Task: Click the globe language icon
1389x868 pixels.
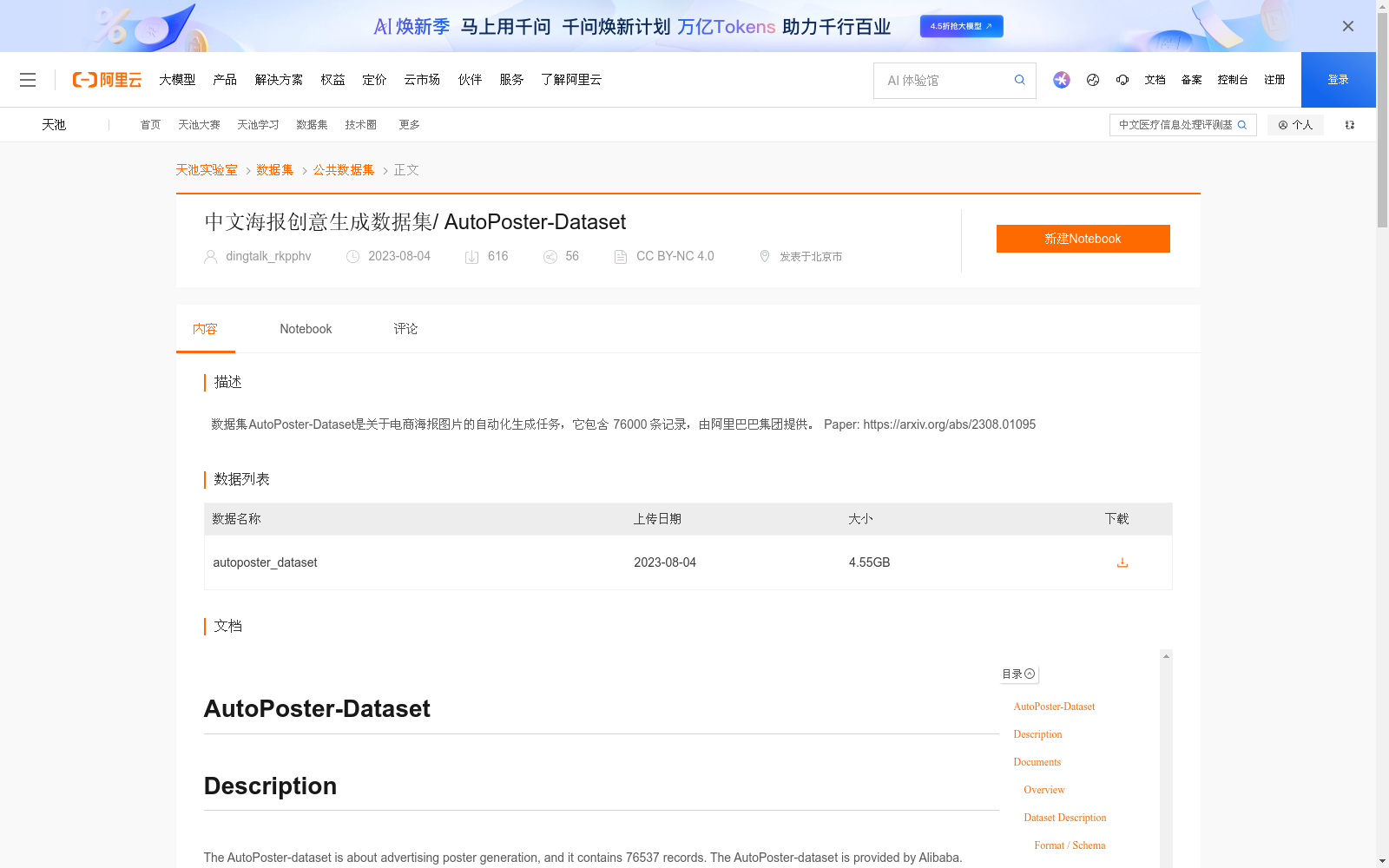Action: click(x=1093, y=80)
